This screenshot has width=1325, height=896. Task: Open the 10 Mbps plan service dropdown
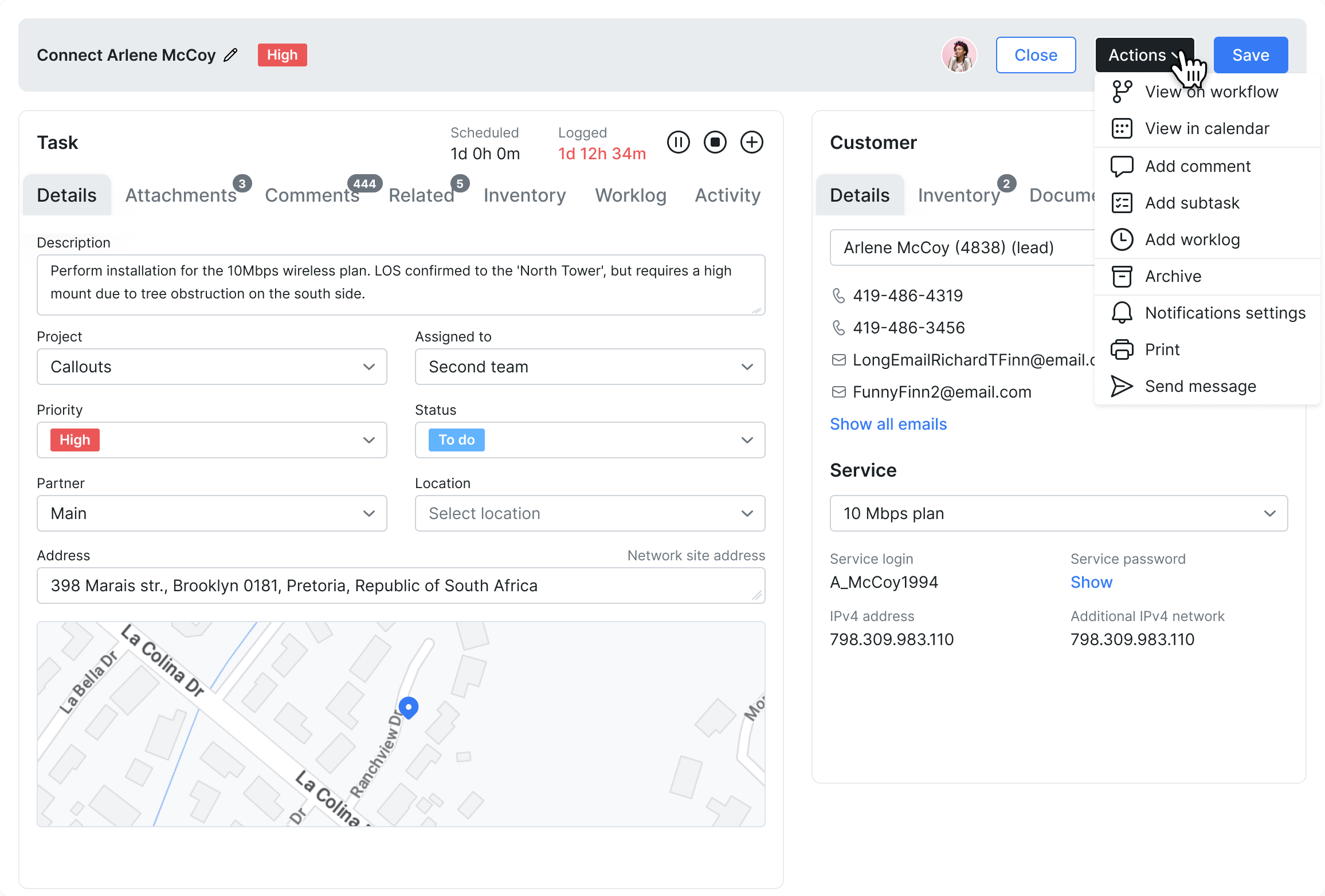coord(1058,513)
